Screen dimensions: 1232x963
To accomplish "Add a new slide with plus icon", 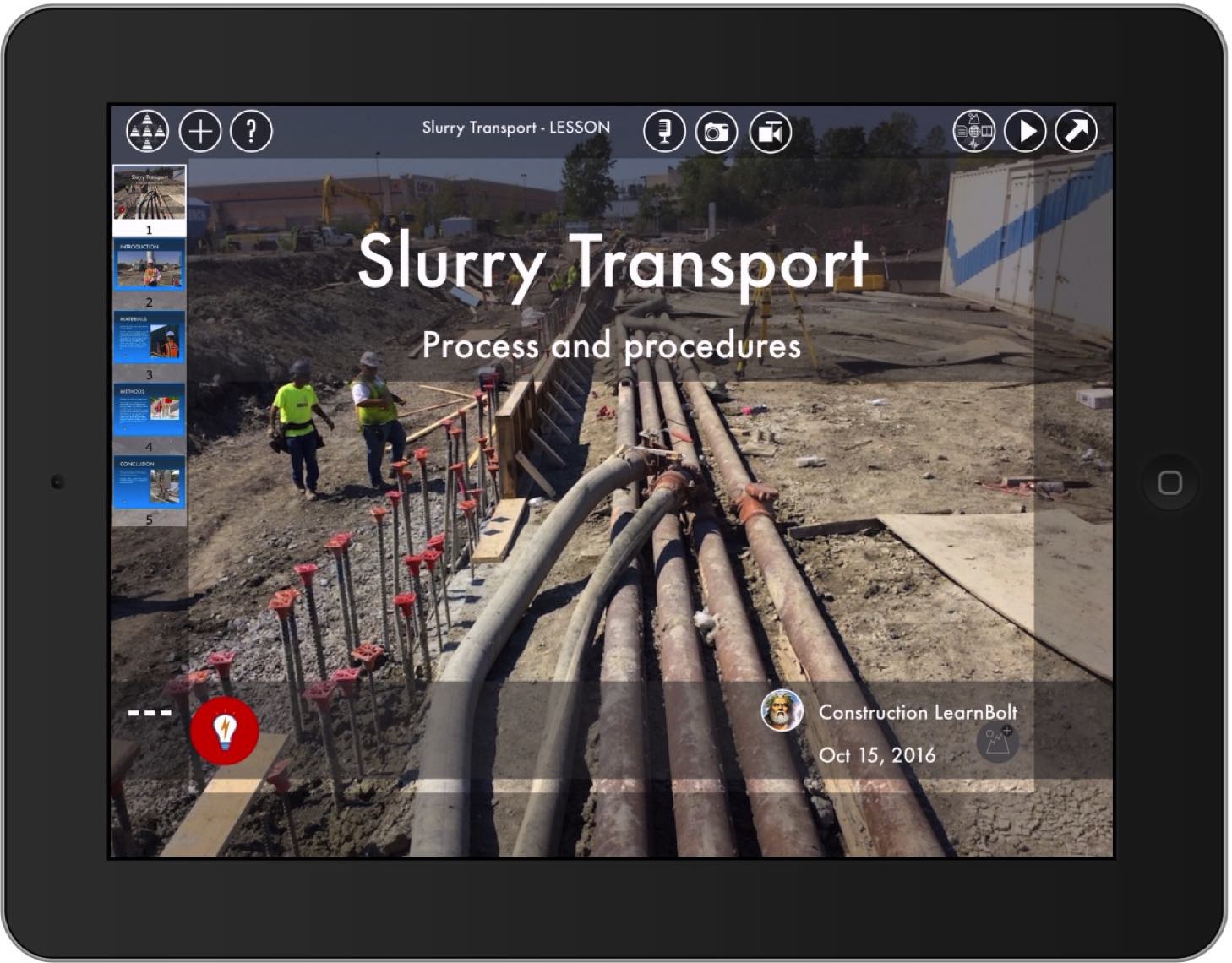I will point(200,132).
